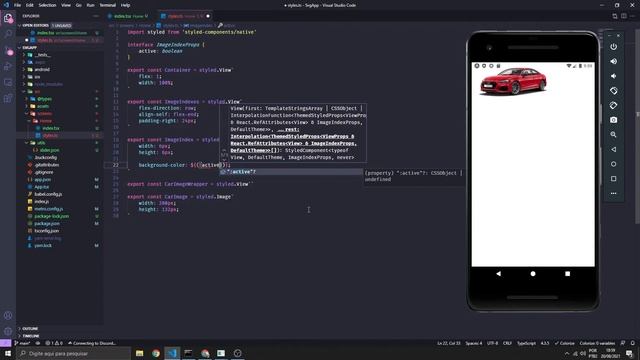Click the emulator volume up button

[x=613, y=62]
